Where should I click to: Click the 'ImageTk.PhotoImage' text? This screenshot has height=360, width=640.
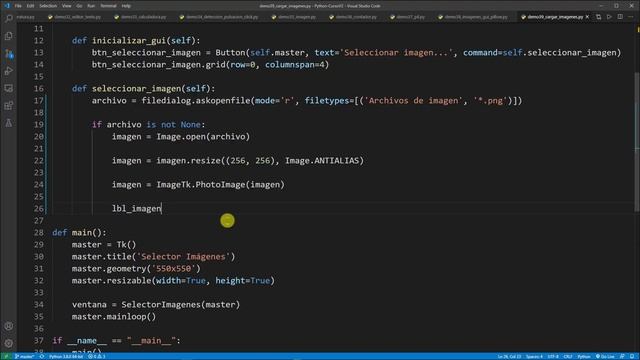tap(201, 184)
